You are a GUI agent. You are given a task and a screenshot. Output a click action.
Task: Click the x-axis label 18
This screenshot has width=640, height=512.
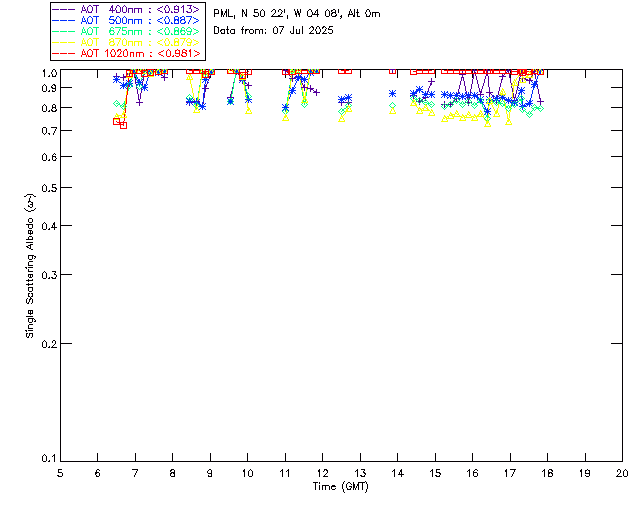pyautogui.click(x=547, y=473)
